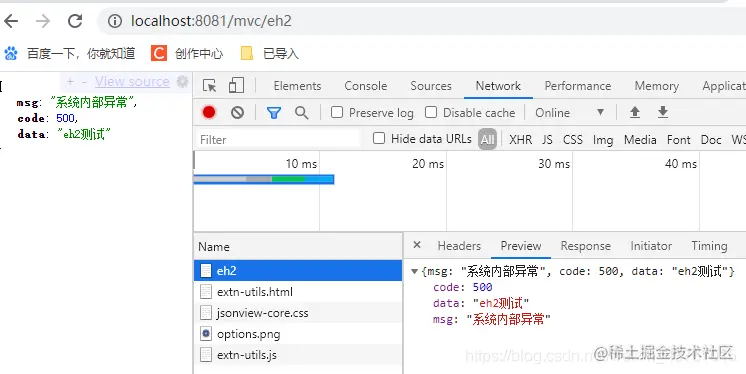Screen dimensions: 746x374
Task: Filter requests by CSS
Action: (x=572, y=139)
